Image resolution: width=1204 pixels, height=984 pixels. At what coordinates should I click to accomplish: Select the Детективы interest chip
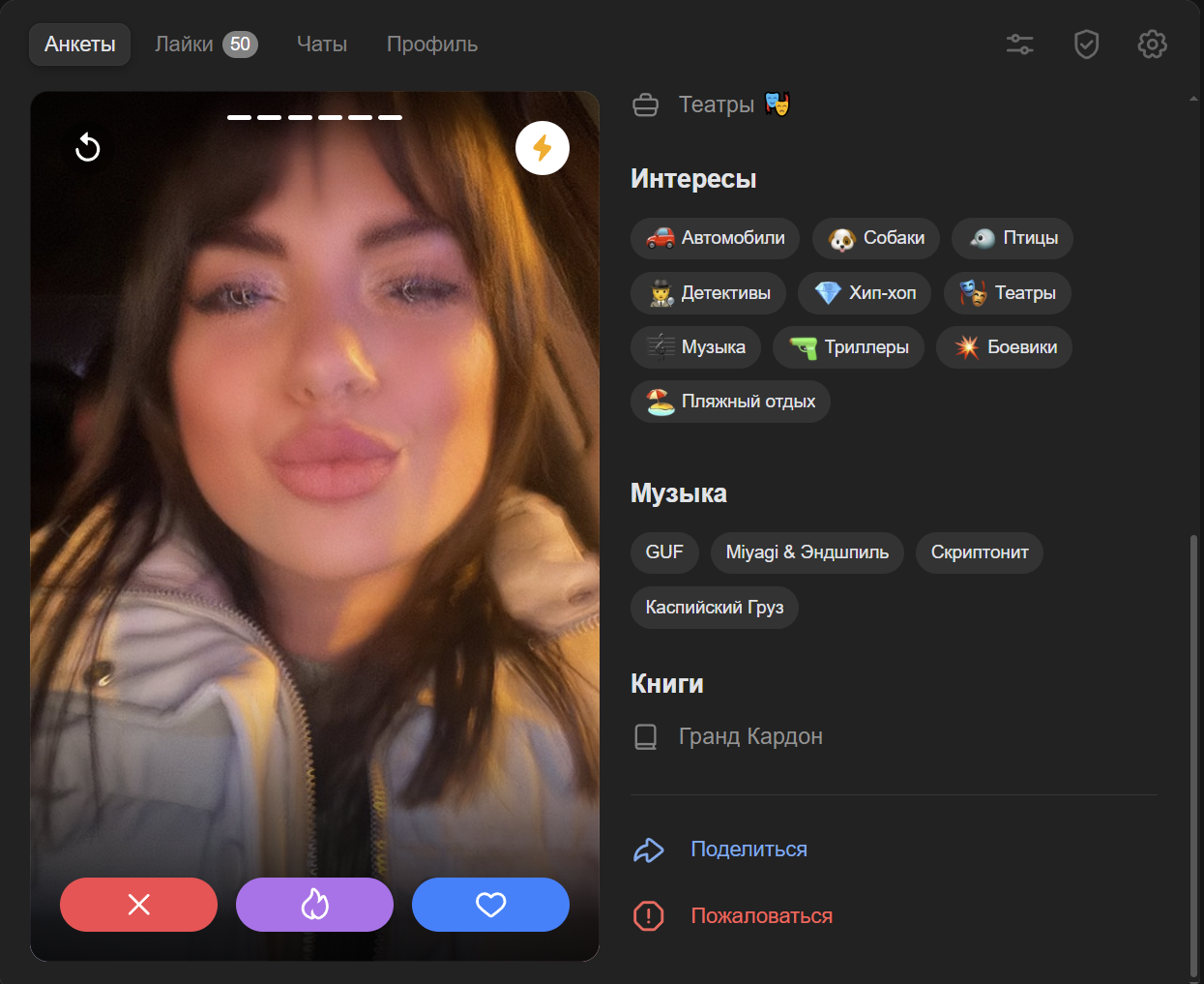[x=708, y=293]
